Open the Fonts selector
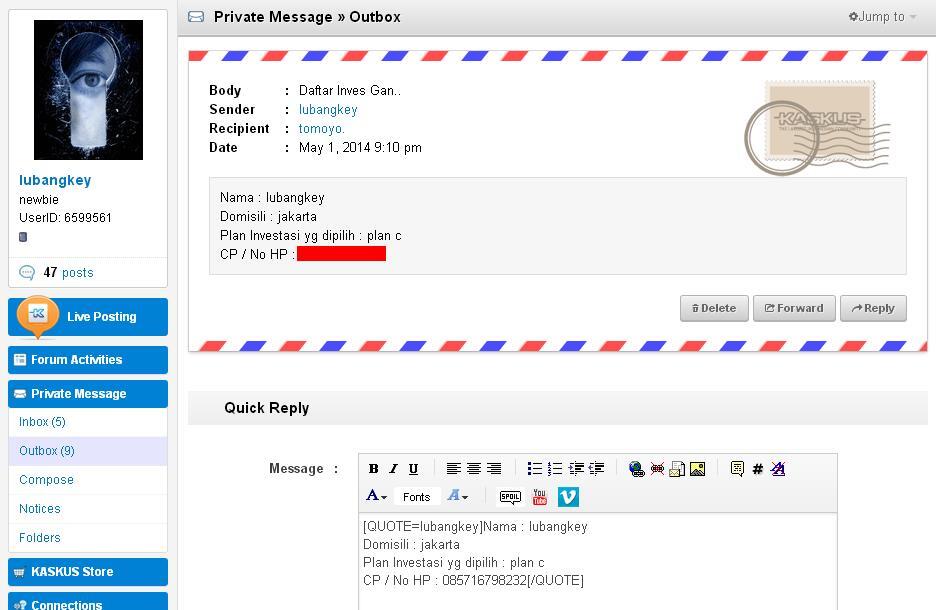936x610 pixels. point(417,497)
